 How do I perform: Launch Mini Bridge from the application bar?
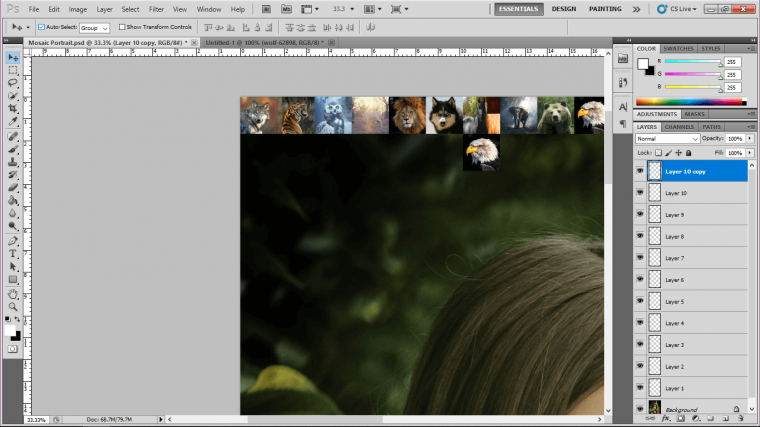tap(286, 9)
